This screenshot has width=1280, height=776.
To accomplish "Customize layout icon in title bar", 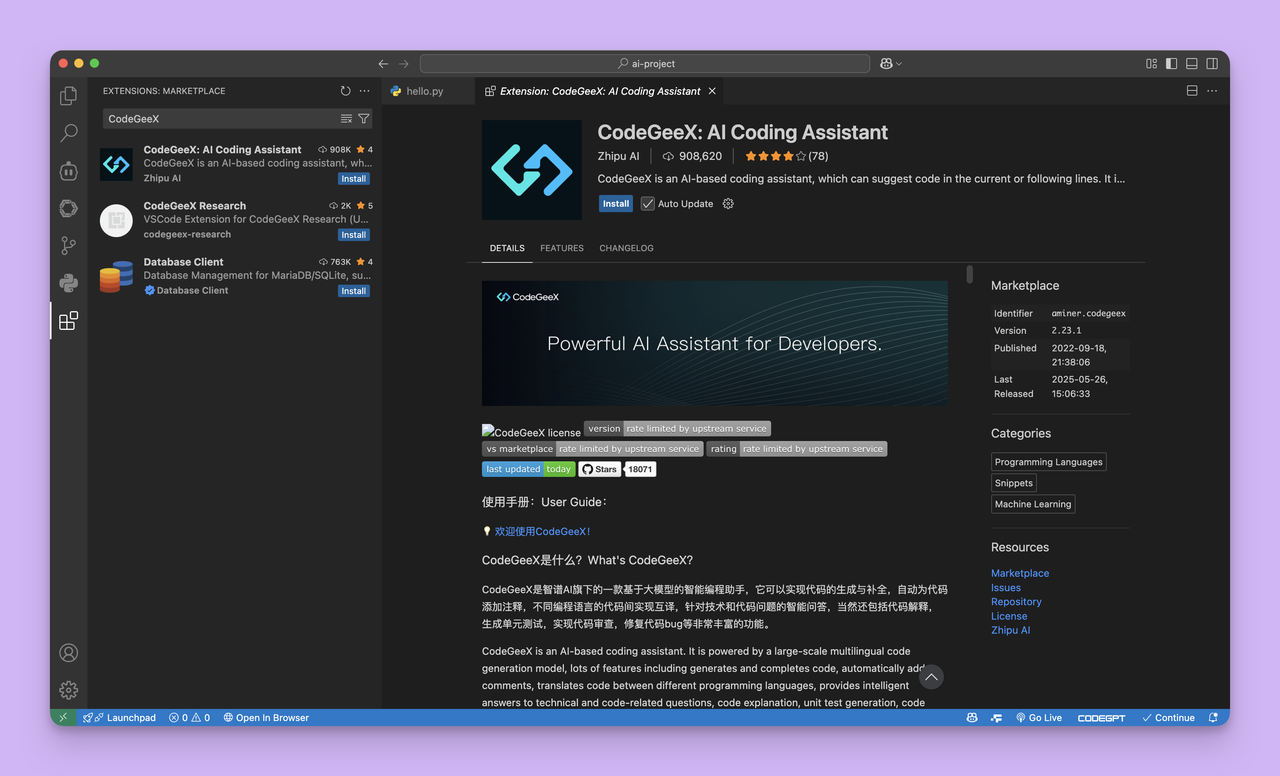I will click(x=1151, y=63).
